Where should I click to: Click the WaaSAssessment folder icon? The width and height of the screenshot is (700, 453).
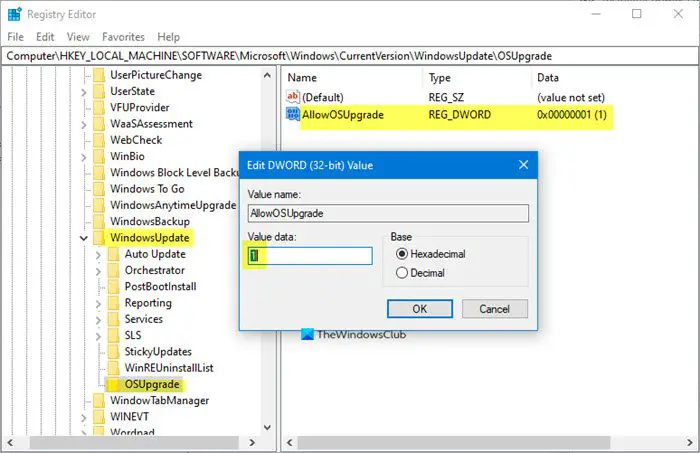pyautogui.click(x=99, y=124)
